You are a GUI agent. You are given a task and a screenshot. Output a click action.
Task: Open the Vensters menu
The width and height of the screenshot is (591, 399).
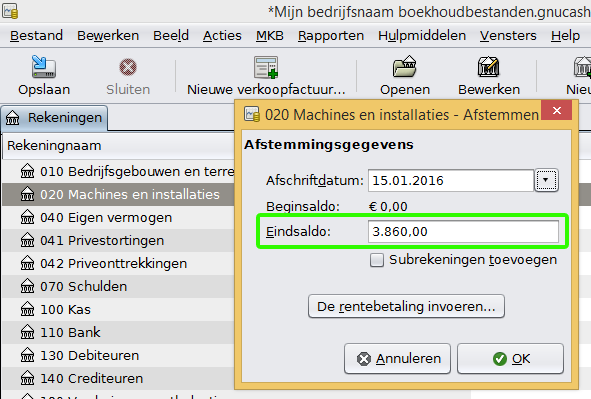coord(508,35)
